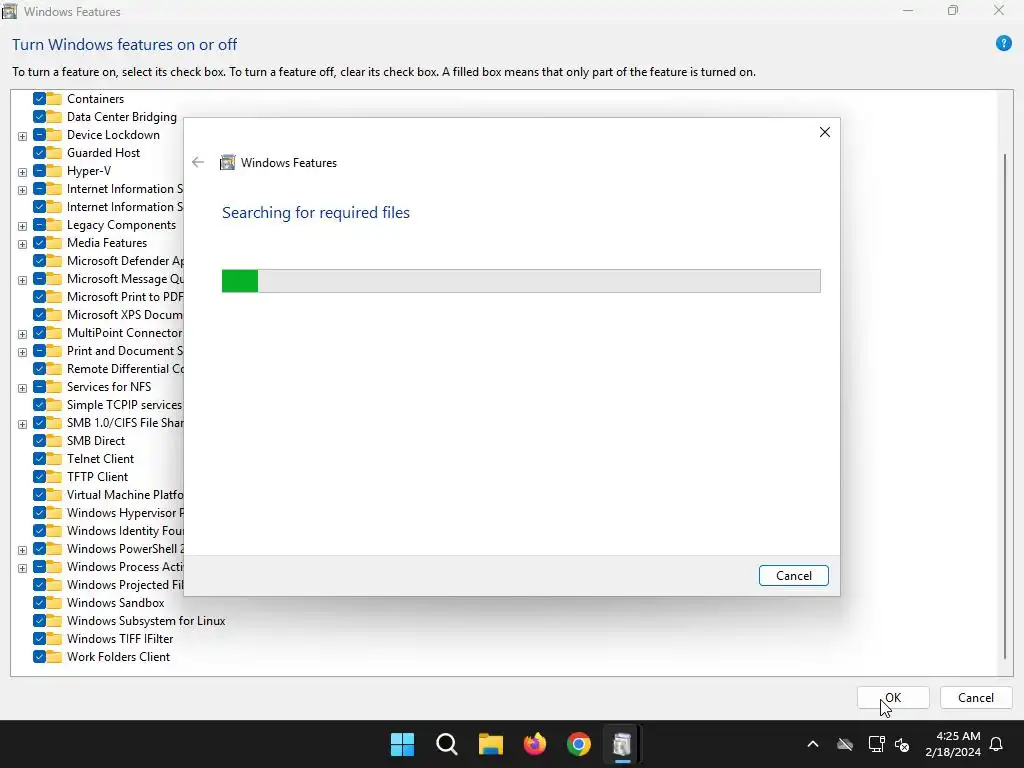Click the Telnet Client folder icon
This screenshot has width=1024, height=768.
pos(54,458)
